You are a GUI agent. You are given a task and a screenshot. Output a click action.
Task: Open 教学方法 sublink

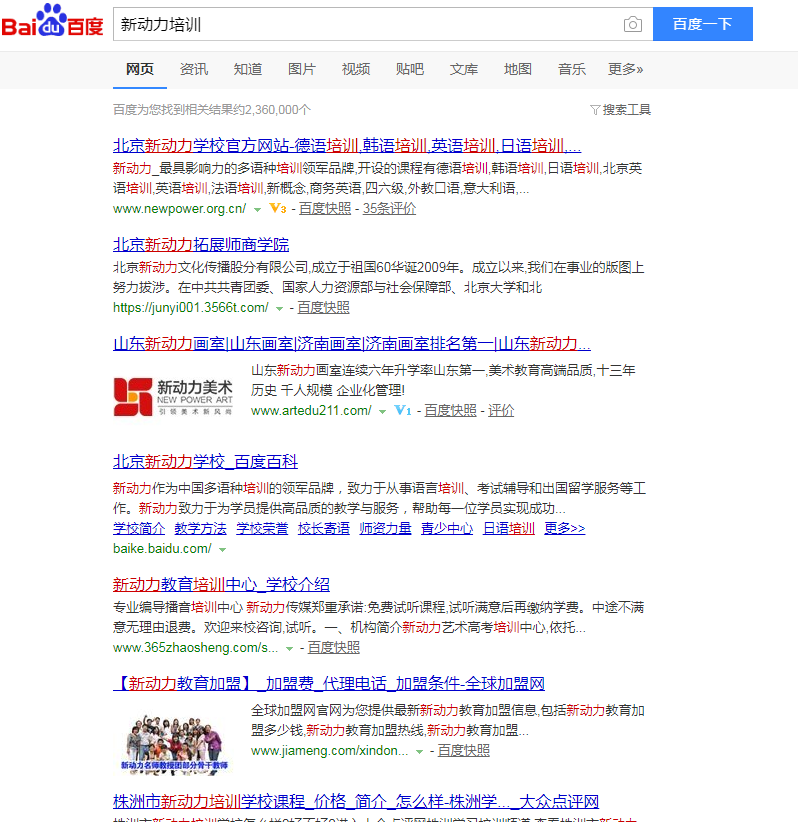(x=201, y=528)
